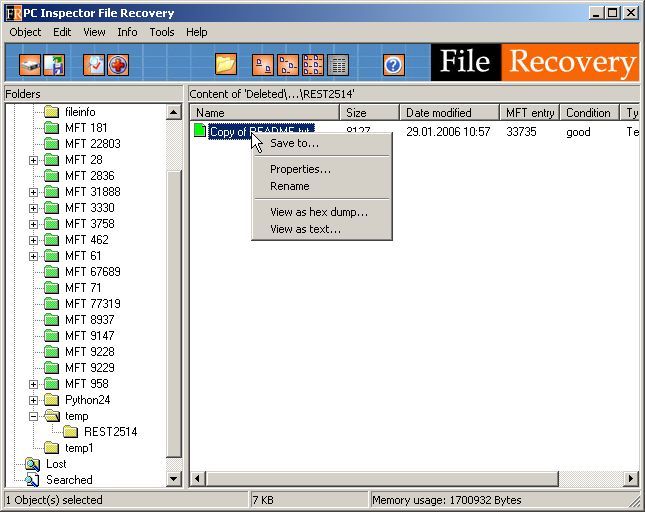Screen dimensions: 645x512
Task: Choose Save to... in context menu
Action: [322, 143]
